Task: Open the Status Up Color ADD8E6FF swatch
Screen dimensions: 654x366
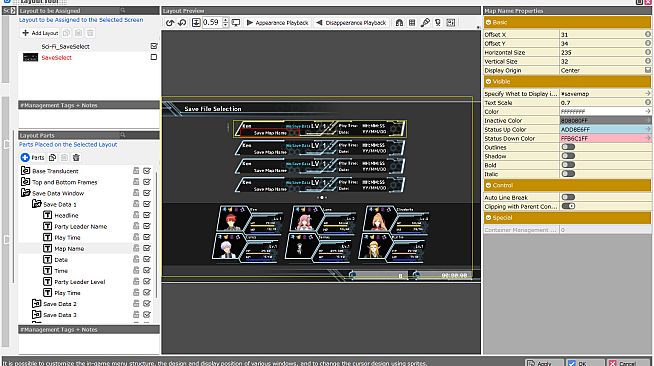Action: point(605,129)
